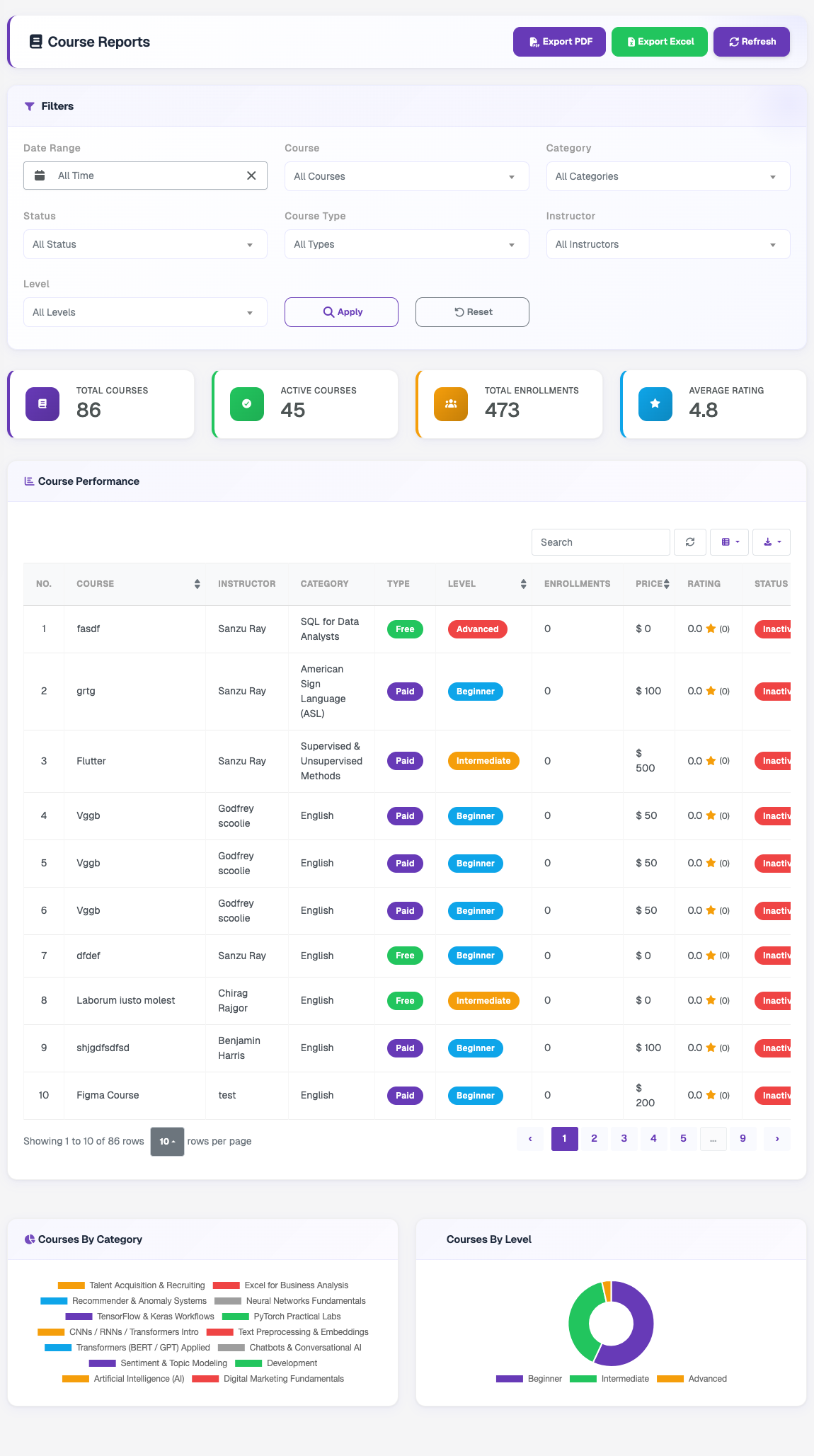Open the table export download menu

(x=772, y=542)
